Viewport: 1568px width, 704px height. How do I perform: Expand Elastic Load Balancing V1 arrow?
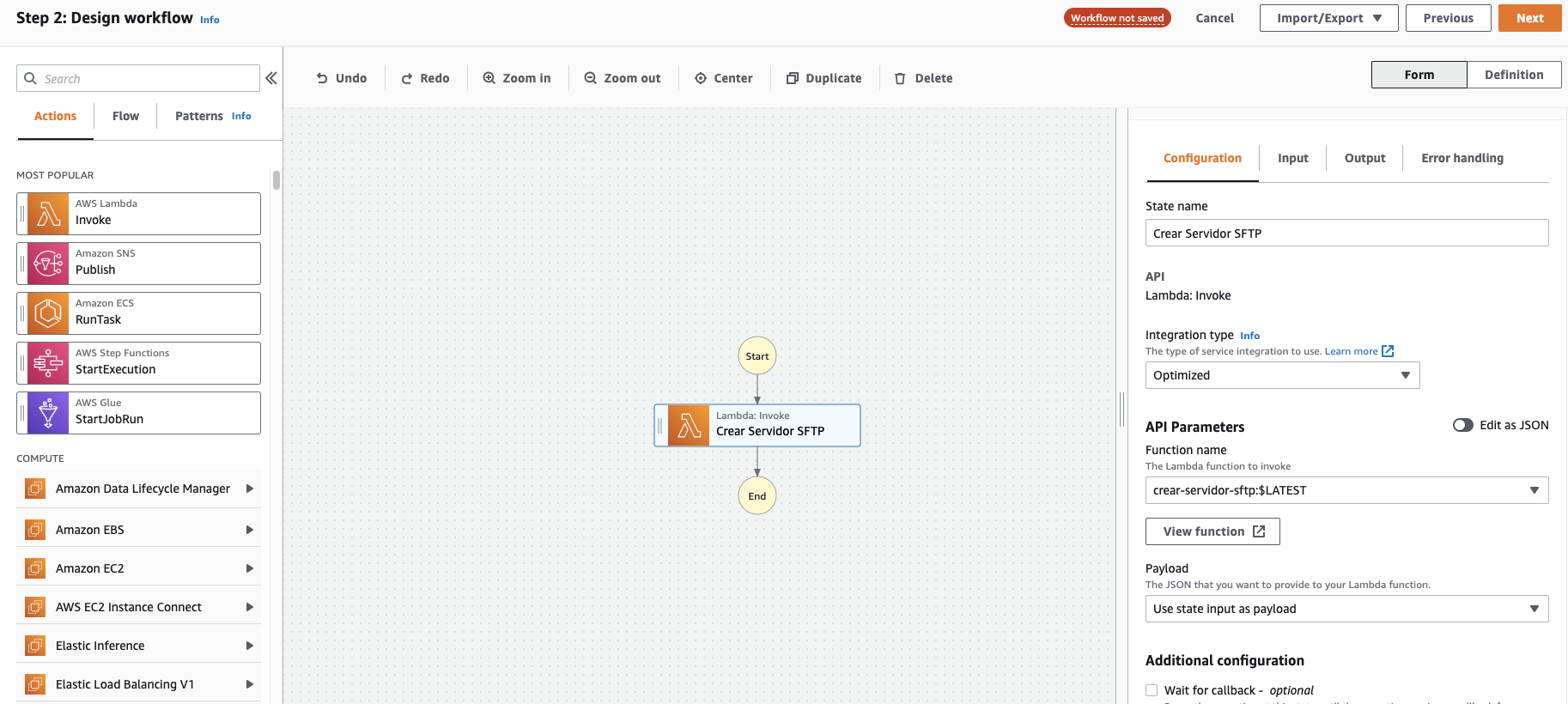pyautogui.click(x=250, y=684)
